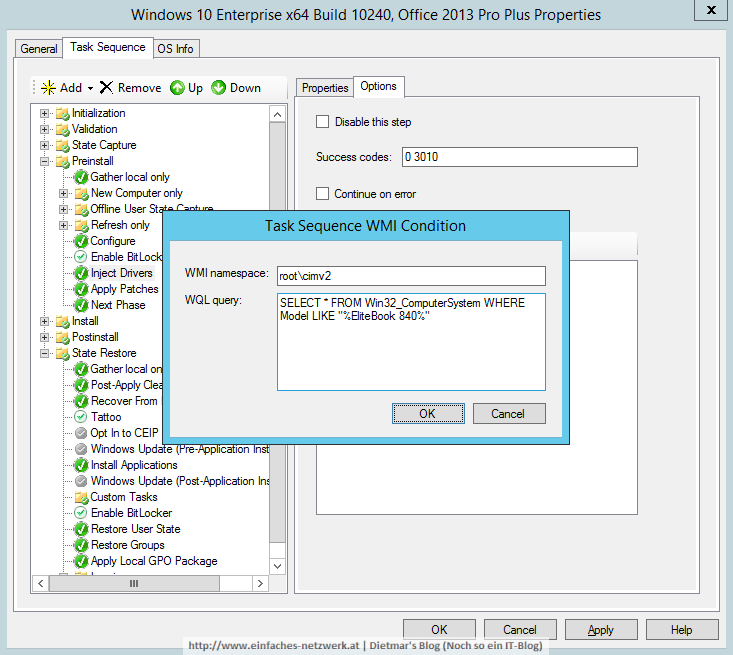This screenshot has height=655, width=733.
Task: Click the green Down arrow icon
Action: tap(218, 87)
